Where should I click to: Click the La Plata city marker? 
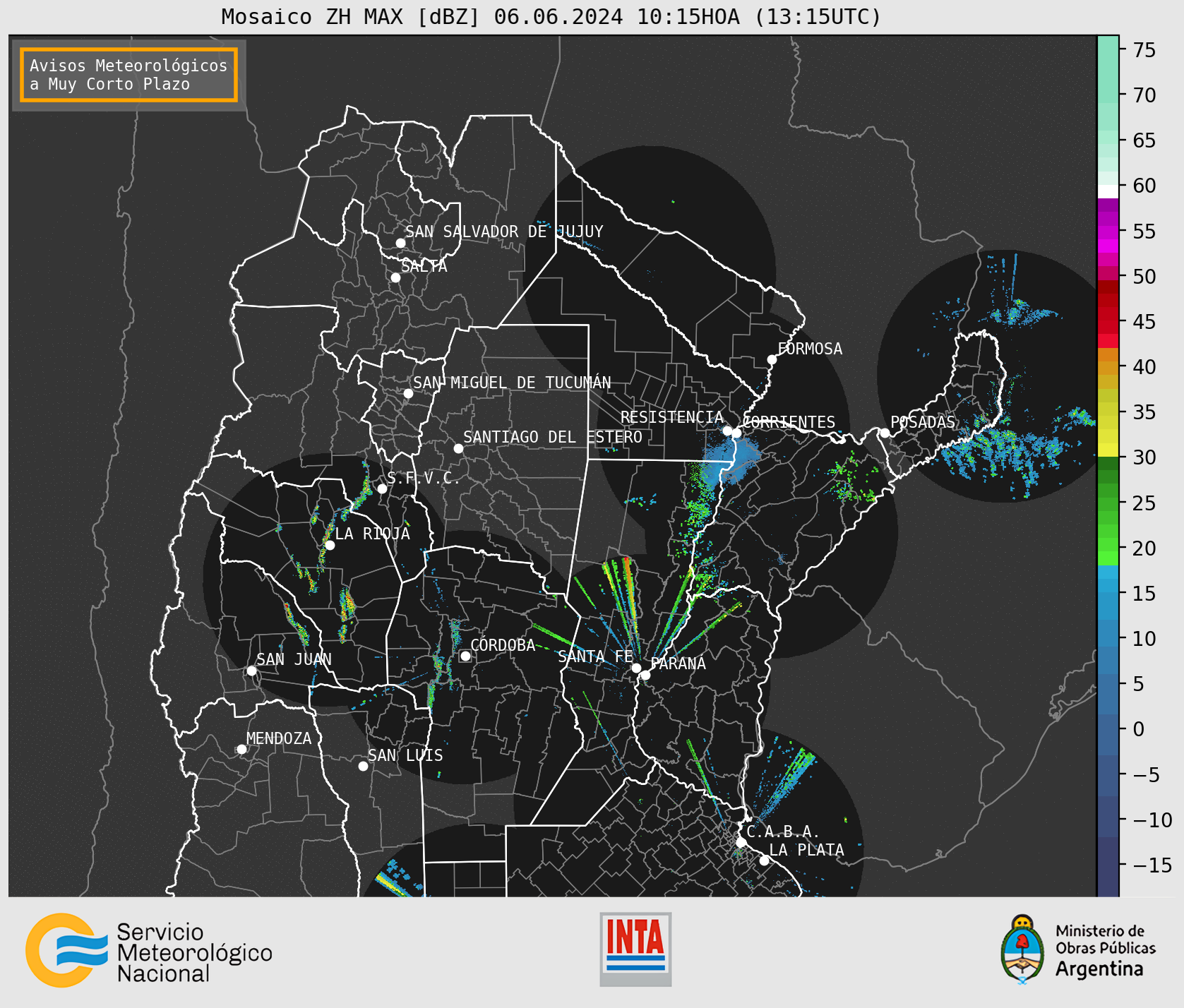pyautogui.click(x=764, y=860)
